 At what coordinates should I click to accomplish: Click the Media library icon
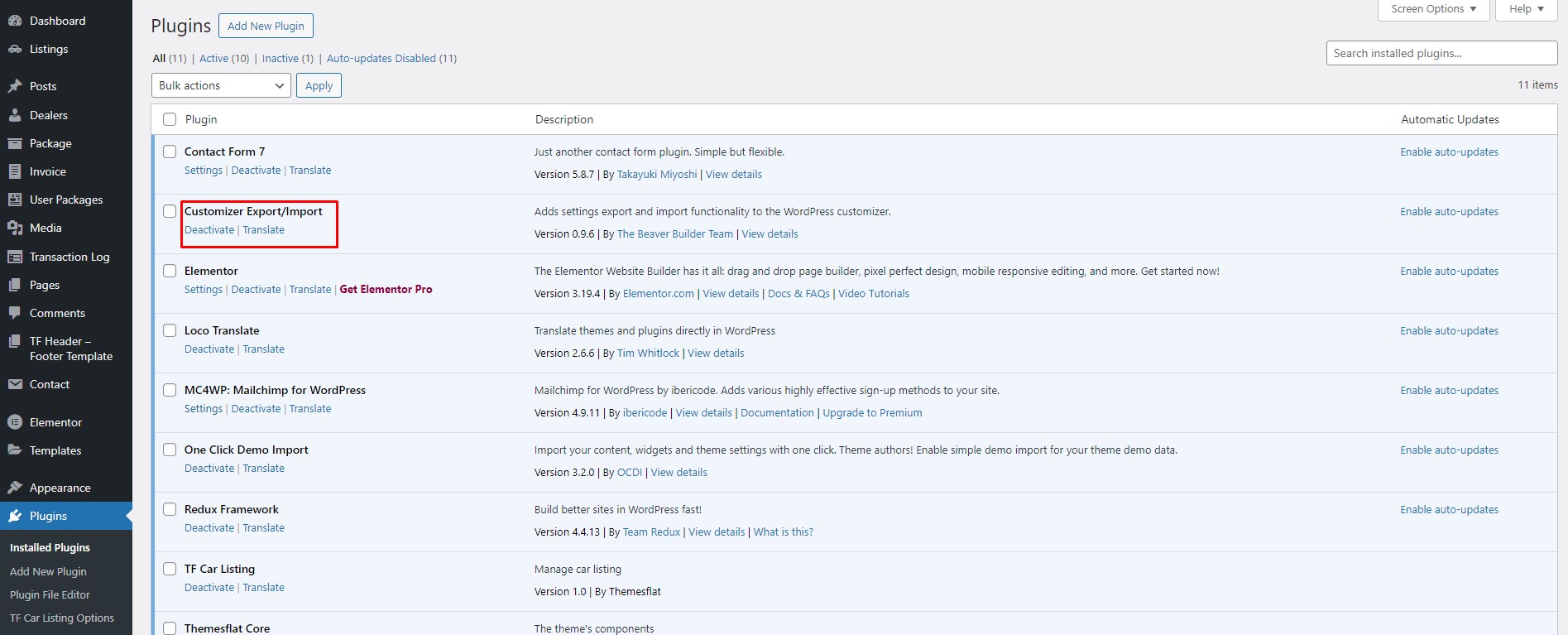point(15,228)
